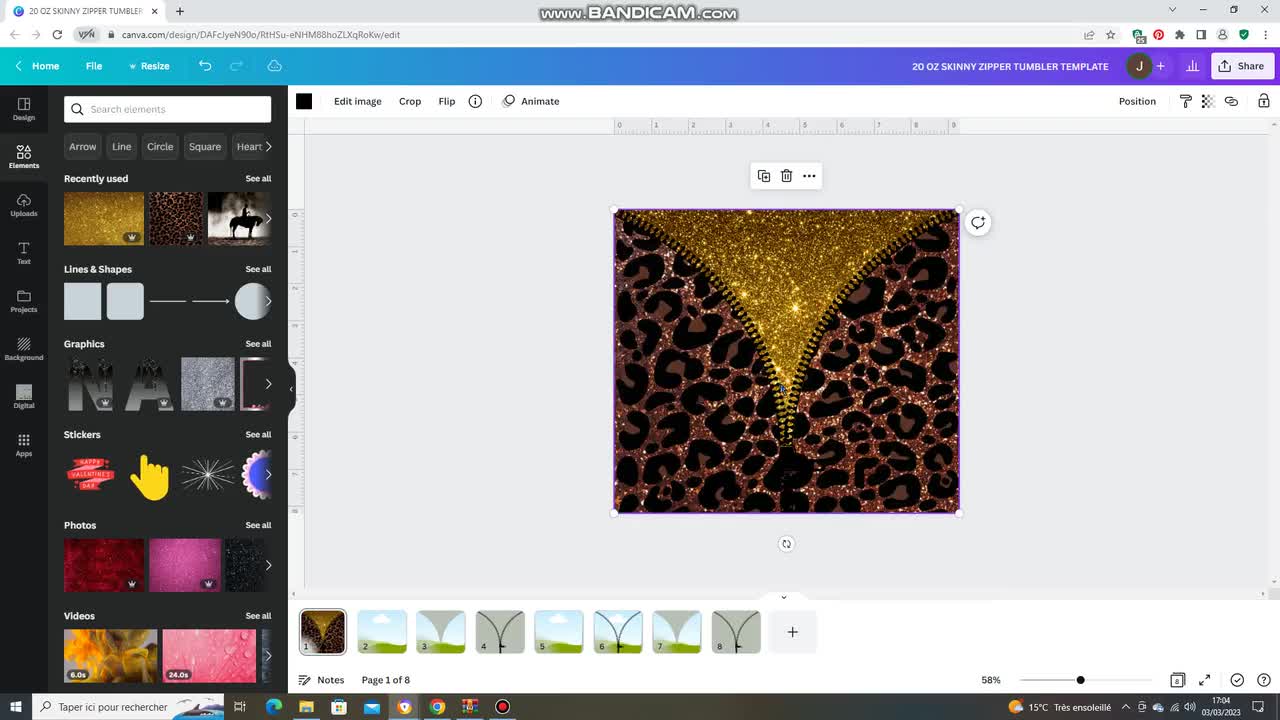Click the black color swatch

click(304, 101)
